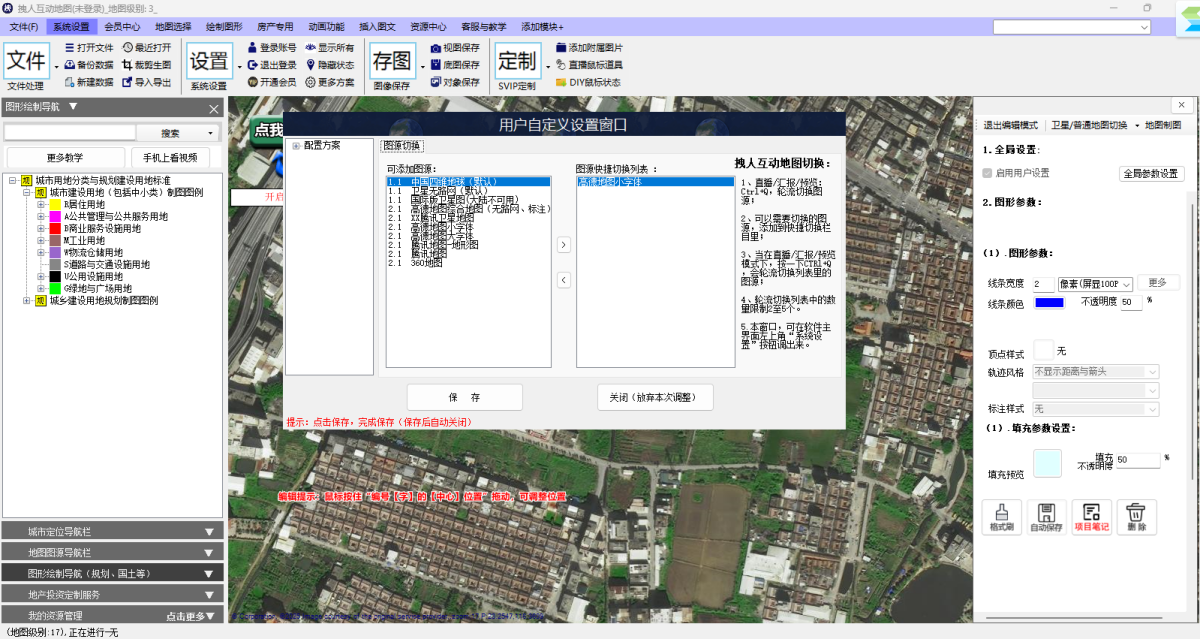The width and height of the screenshot is (1200, 639).
Task: Select 卫星无路网 (默认) in source list
Action: [440, 190]
